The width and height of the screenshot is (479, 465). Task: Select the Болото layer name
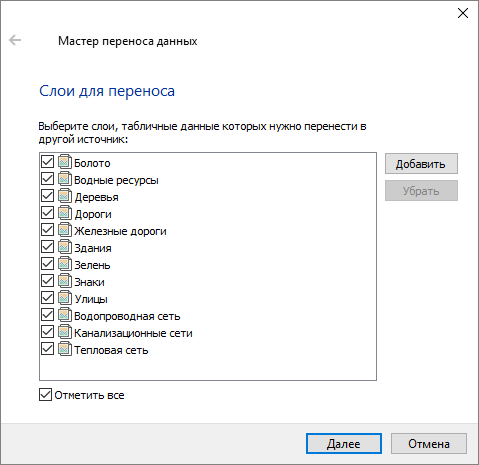pos(92,163)
